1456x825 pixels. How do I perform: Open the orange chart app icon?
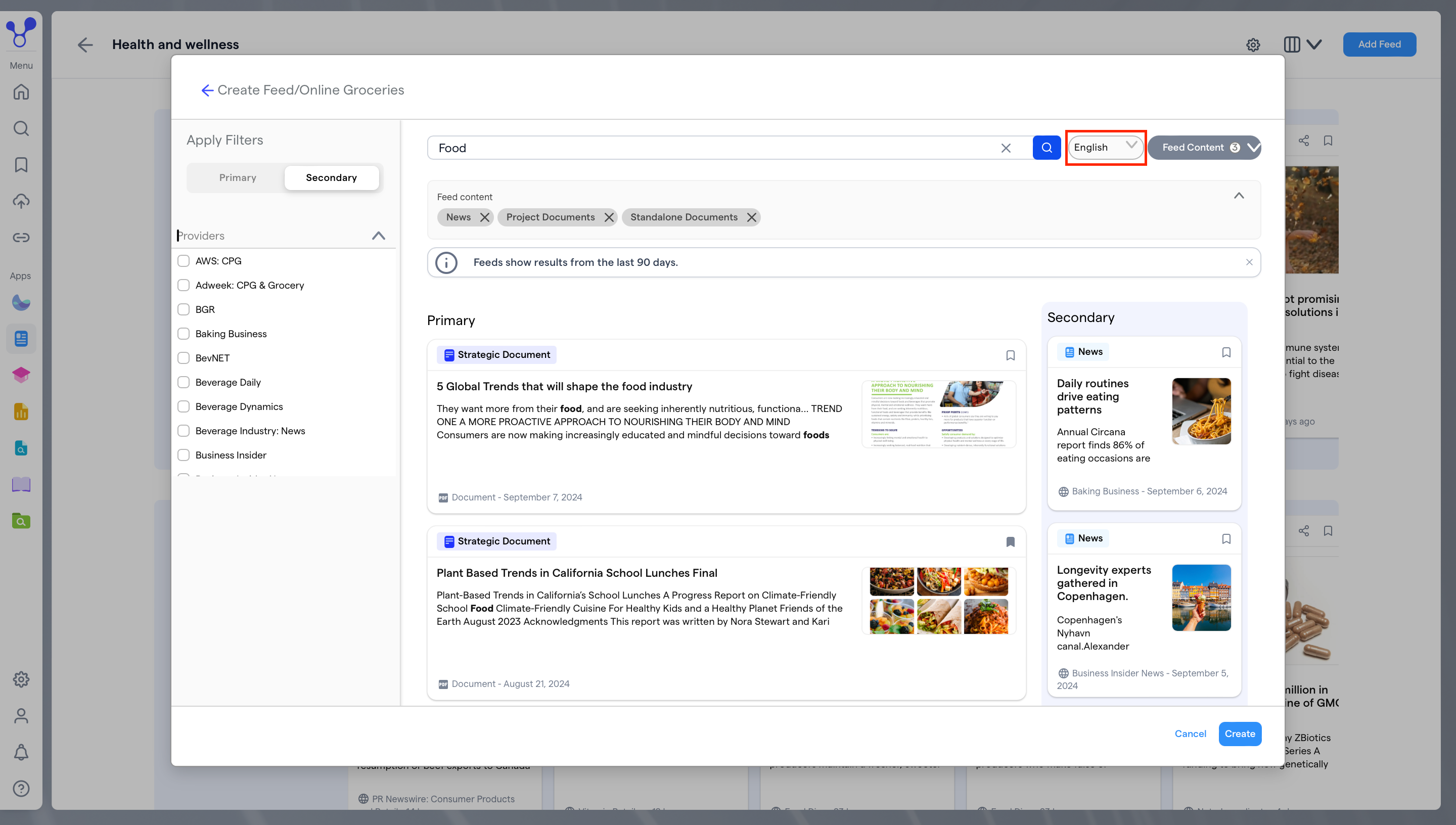click(21, 411)
